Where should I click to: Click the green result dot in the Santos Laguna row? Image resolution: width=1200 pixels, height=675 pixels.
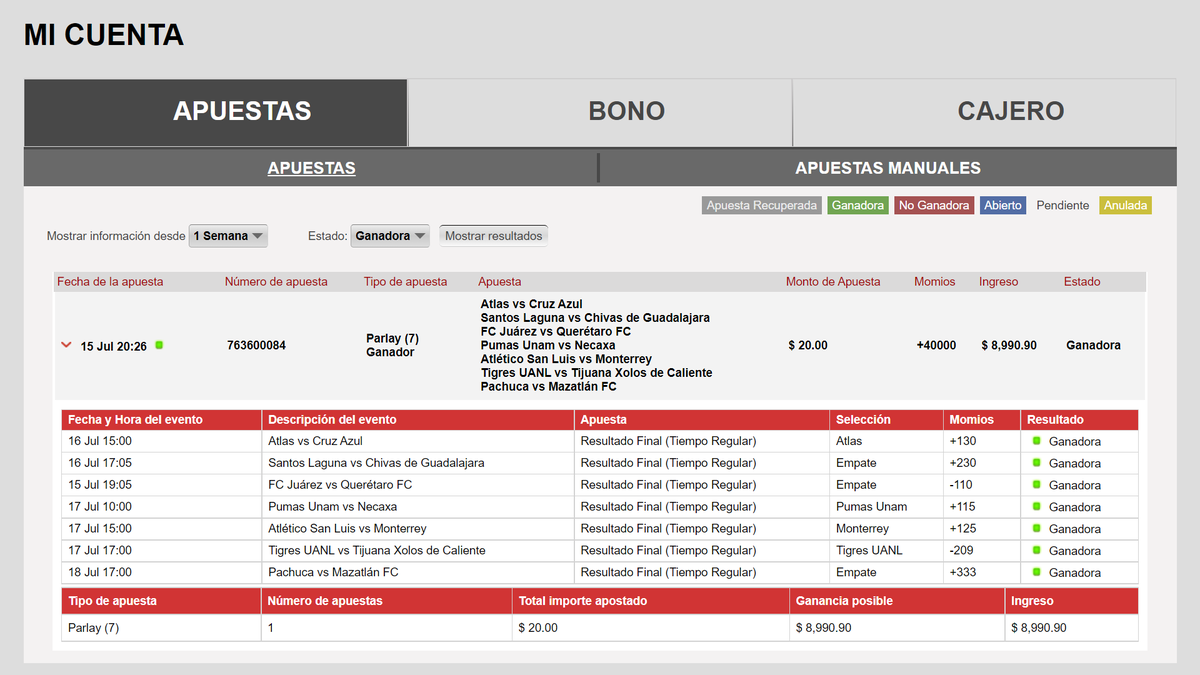[x=1037, y=463]
